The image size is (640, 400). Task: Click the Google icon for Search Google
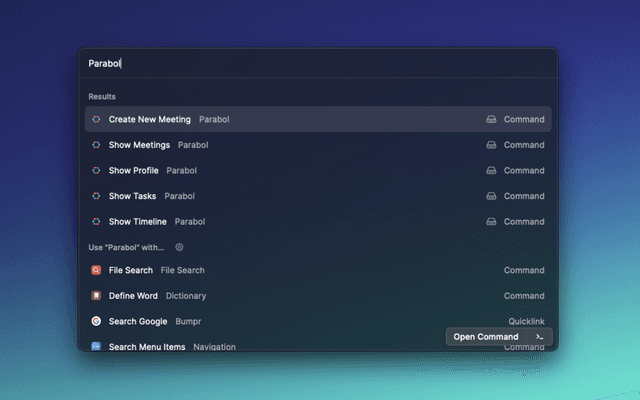[x=96, y=321]
